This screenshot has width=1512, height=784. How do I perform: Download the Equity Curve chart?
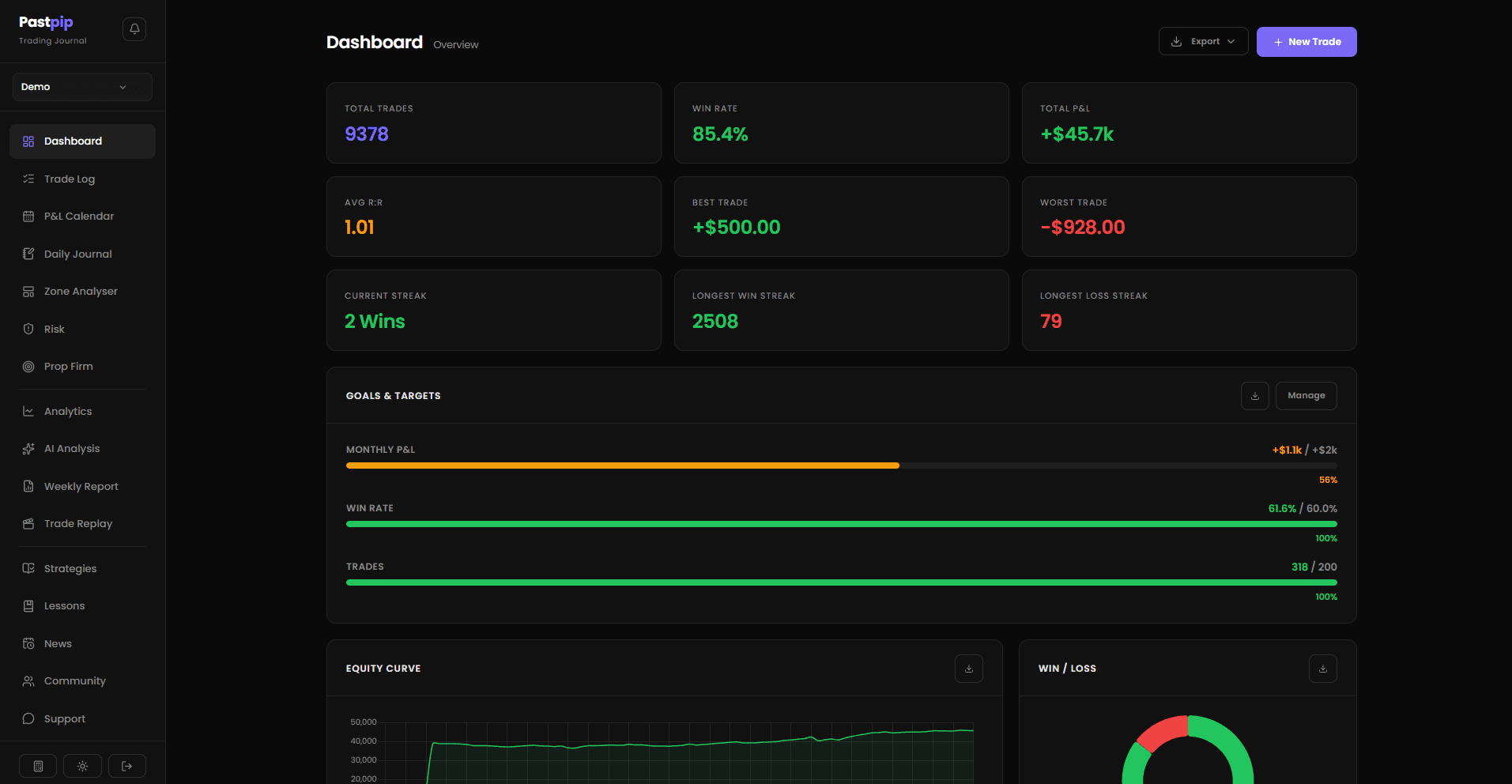pyautogui.click(x=969, y=669)
